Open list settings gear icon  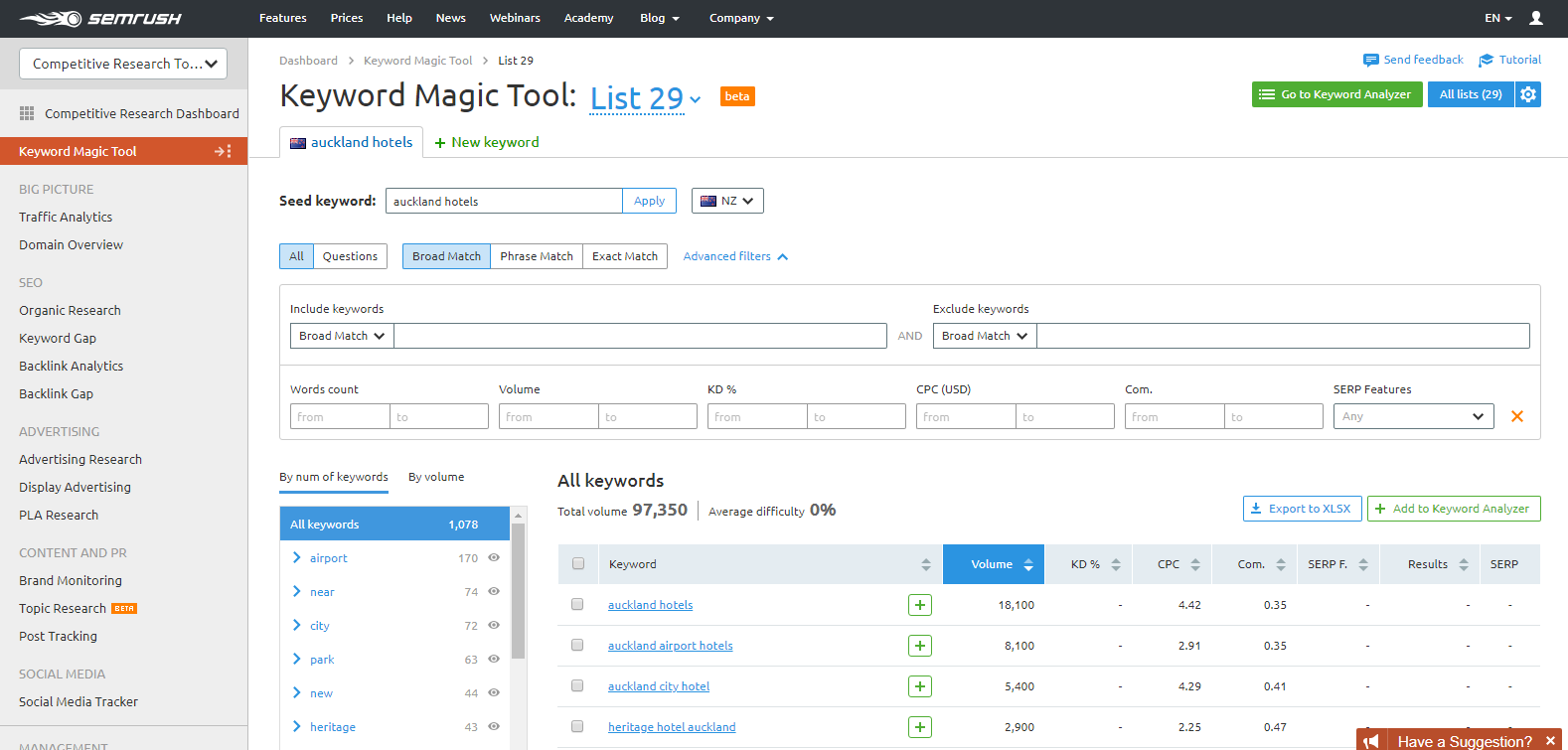[1528, 94]
